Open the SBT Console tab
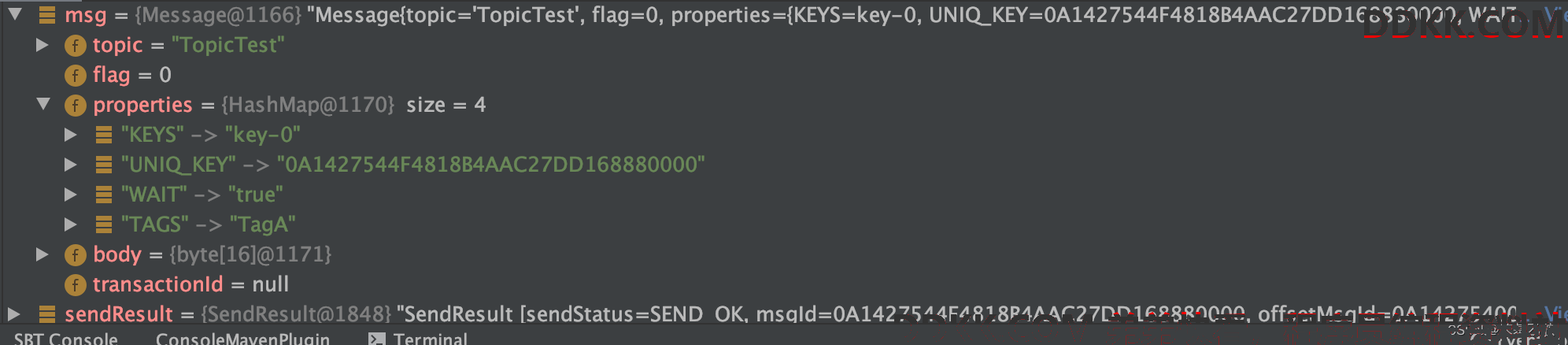The width and height of the screenshot is (1568, 345). click(66, 339)
